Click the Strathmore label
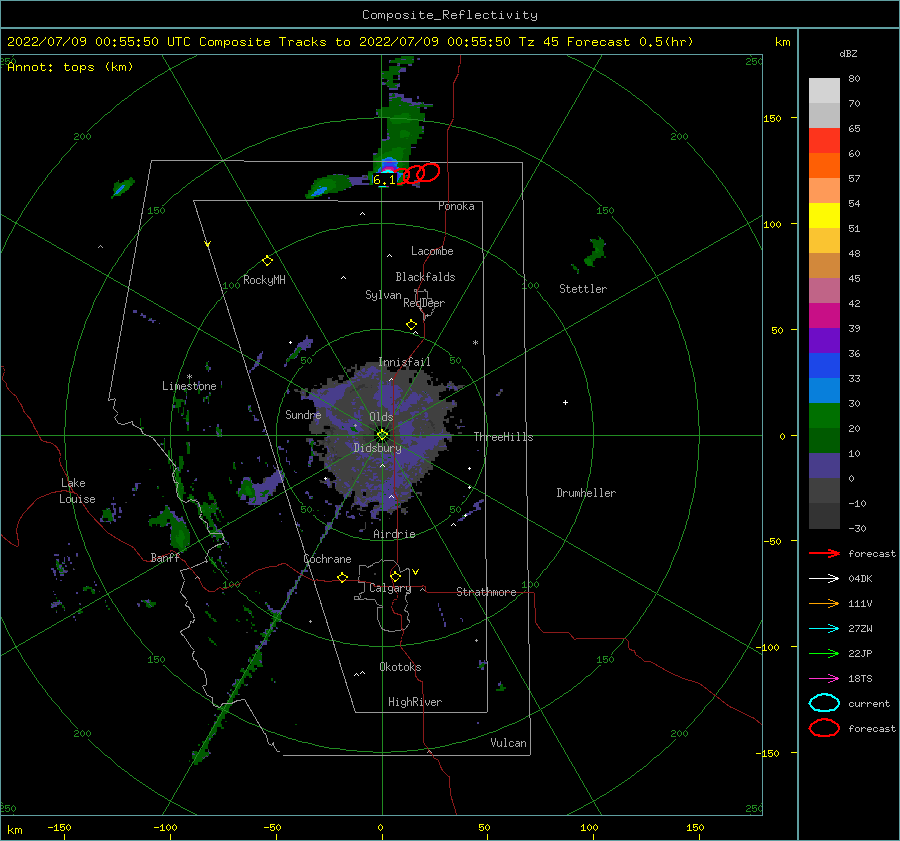The width and height of the screenshot is (900, 841). (x=486, y=592)
